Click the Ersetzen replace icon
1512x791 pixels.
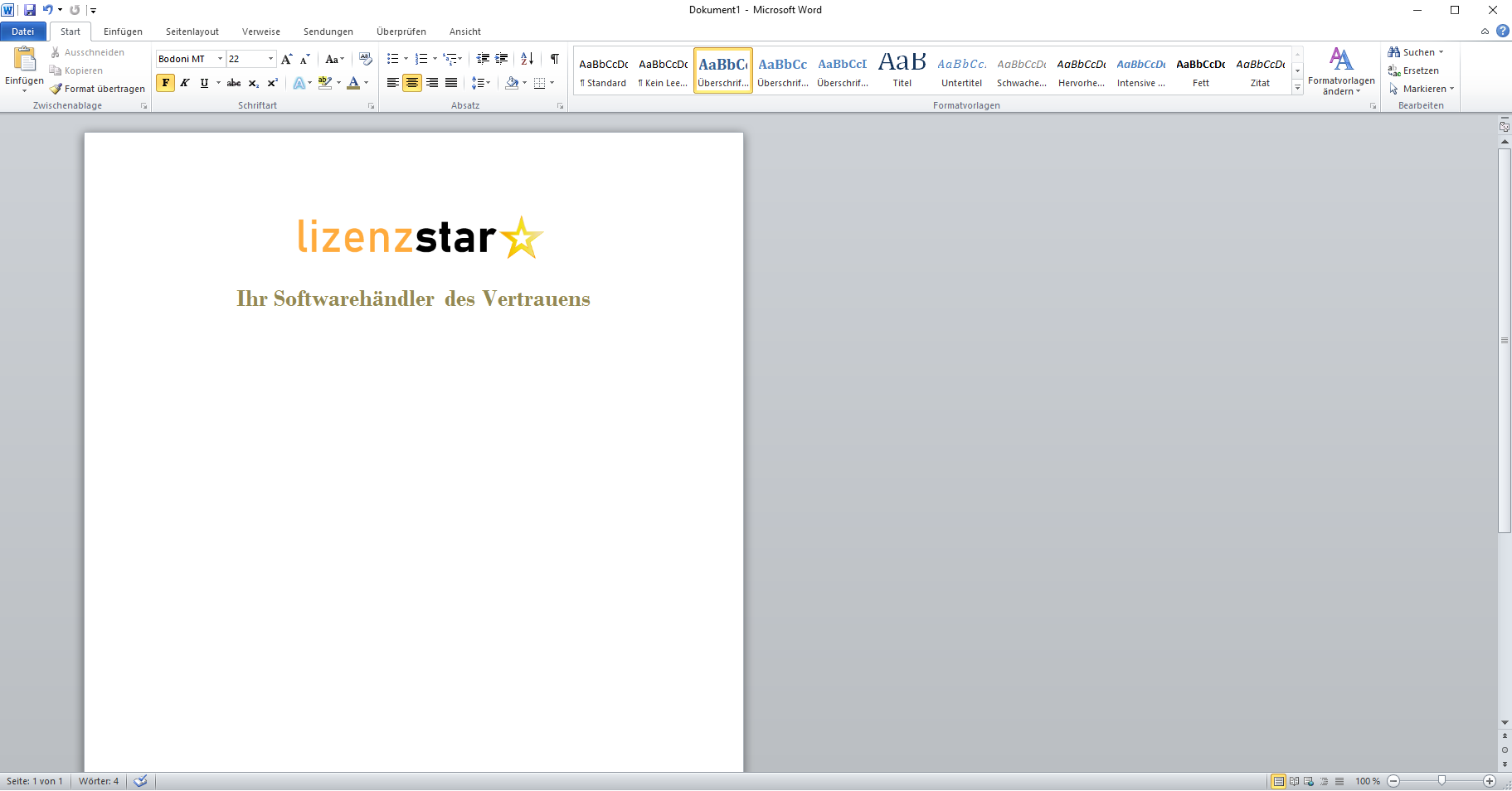click(x=1394, y=70)
